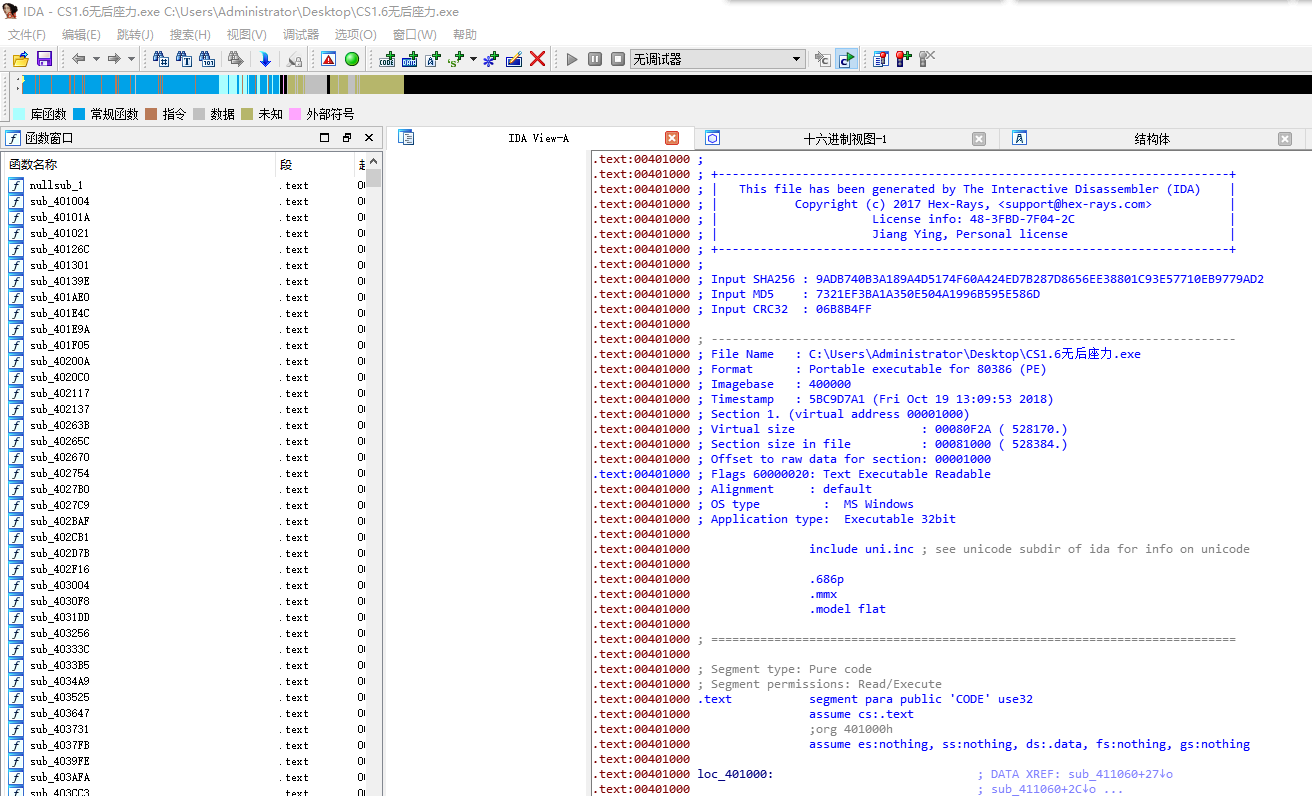Image resolution: width=1312 pixels, height=796 pixels.
Task: Open the 视图(V) menu
Action: pos(246,35)
